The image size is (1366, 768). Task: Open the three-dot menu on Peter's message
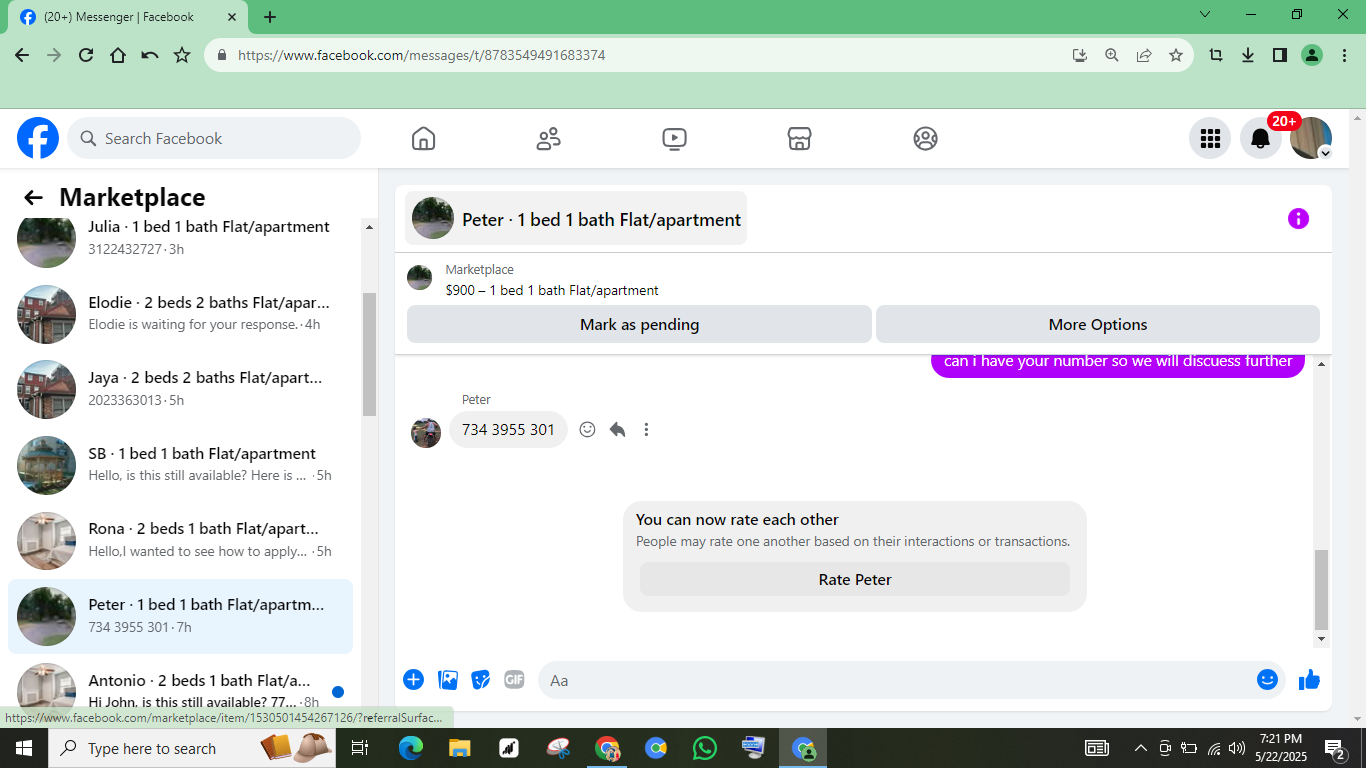tap(646, 429)
